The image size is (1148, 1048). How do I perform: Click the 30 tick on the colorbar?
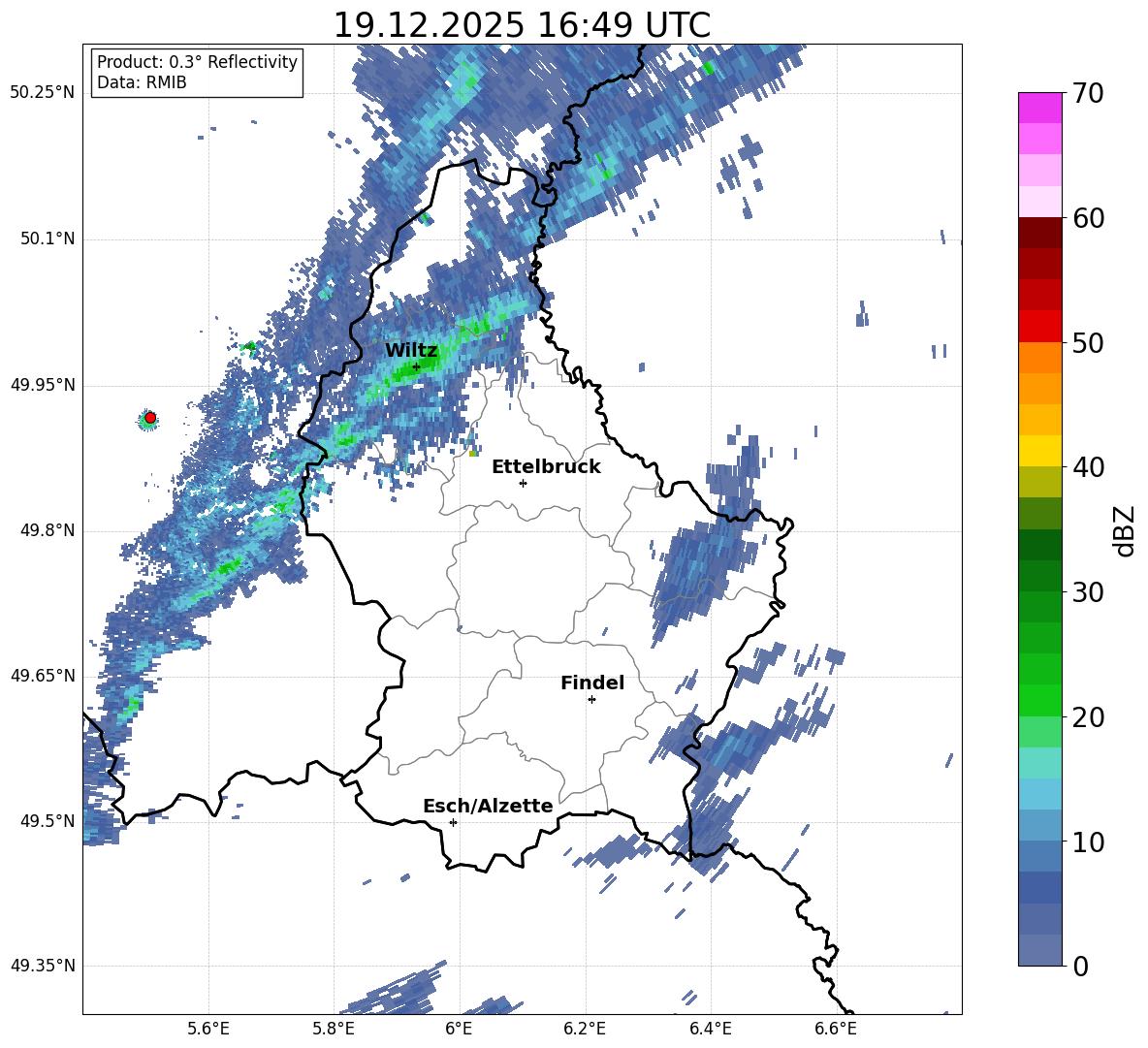[1087, 592]
